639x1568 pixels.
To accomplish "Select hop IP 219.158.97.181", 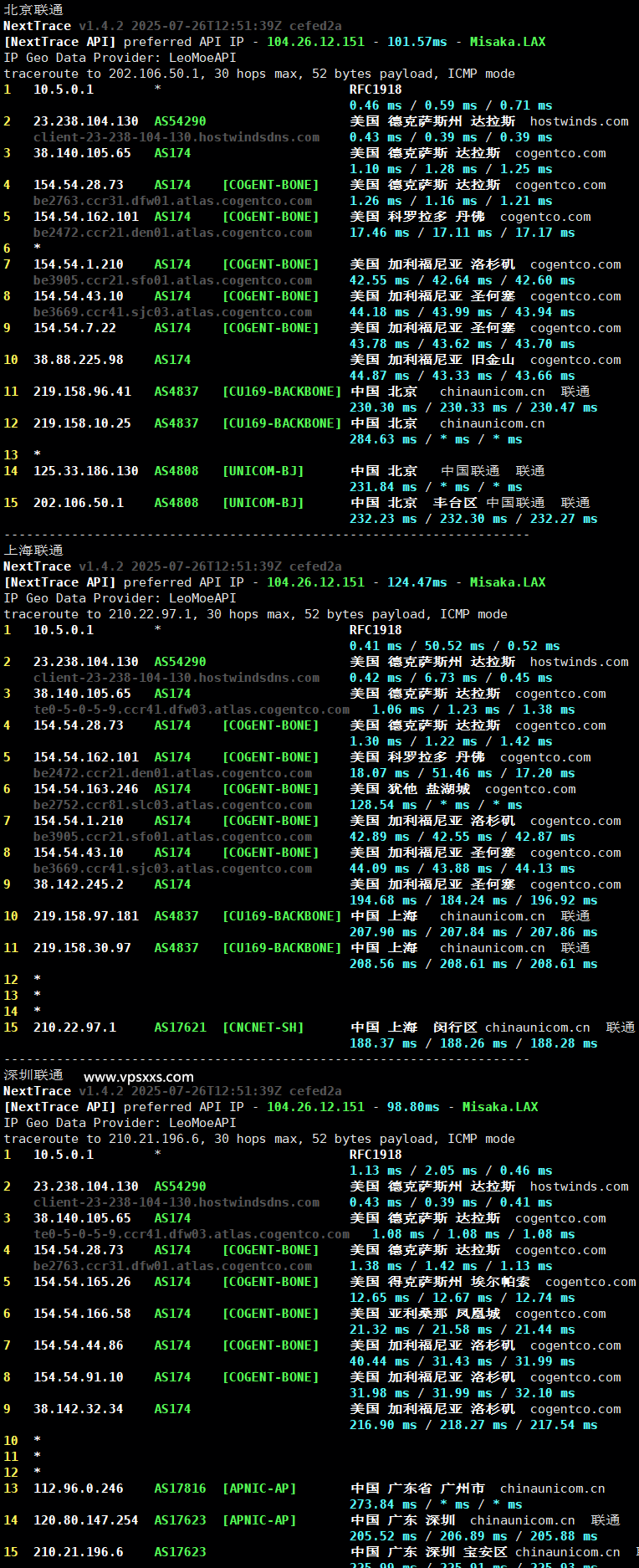I will coord(86,916).
